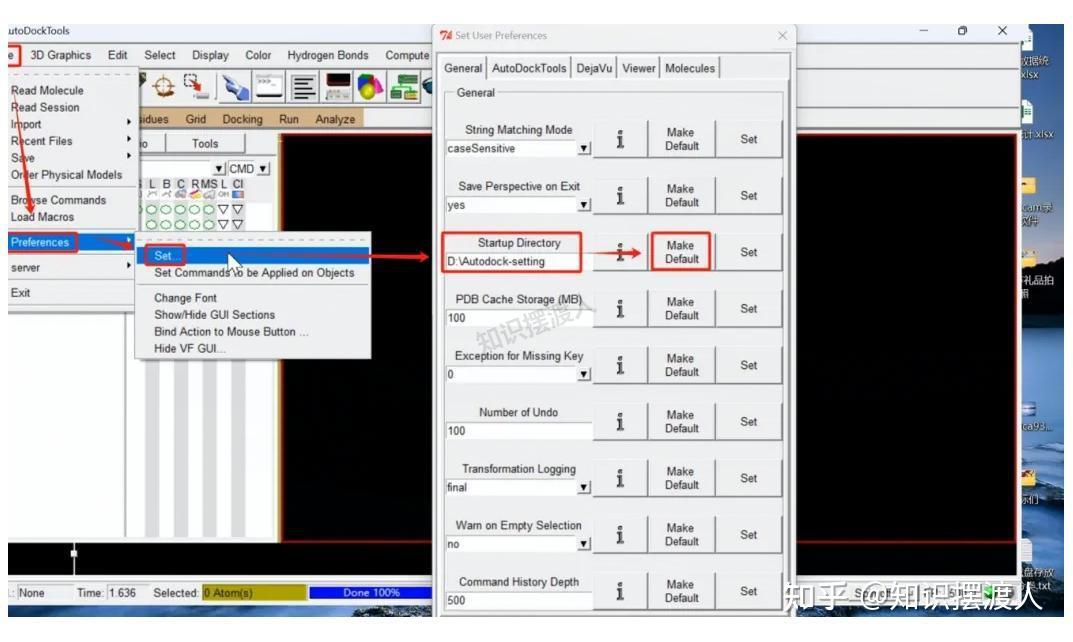
Task: Click Make Default for PDB Cache Storage
Action: pyautogui.click(x=682, y=309)
